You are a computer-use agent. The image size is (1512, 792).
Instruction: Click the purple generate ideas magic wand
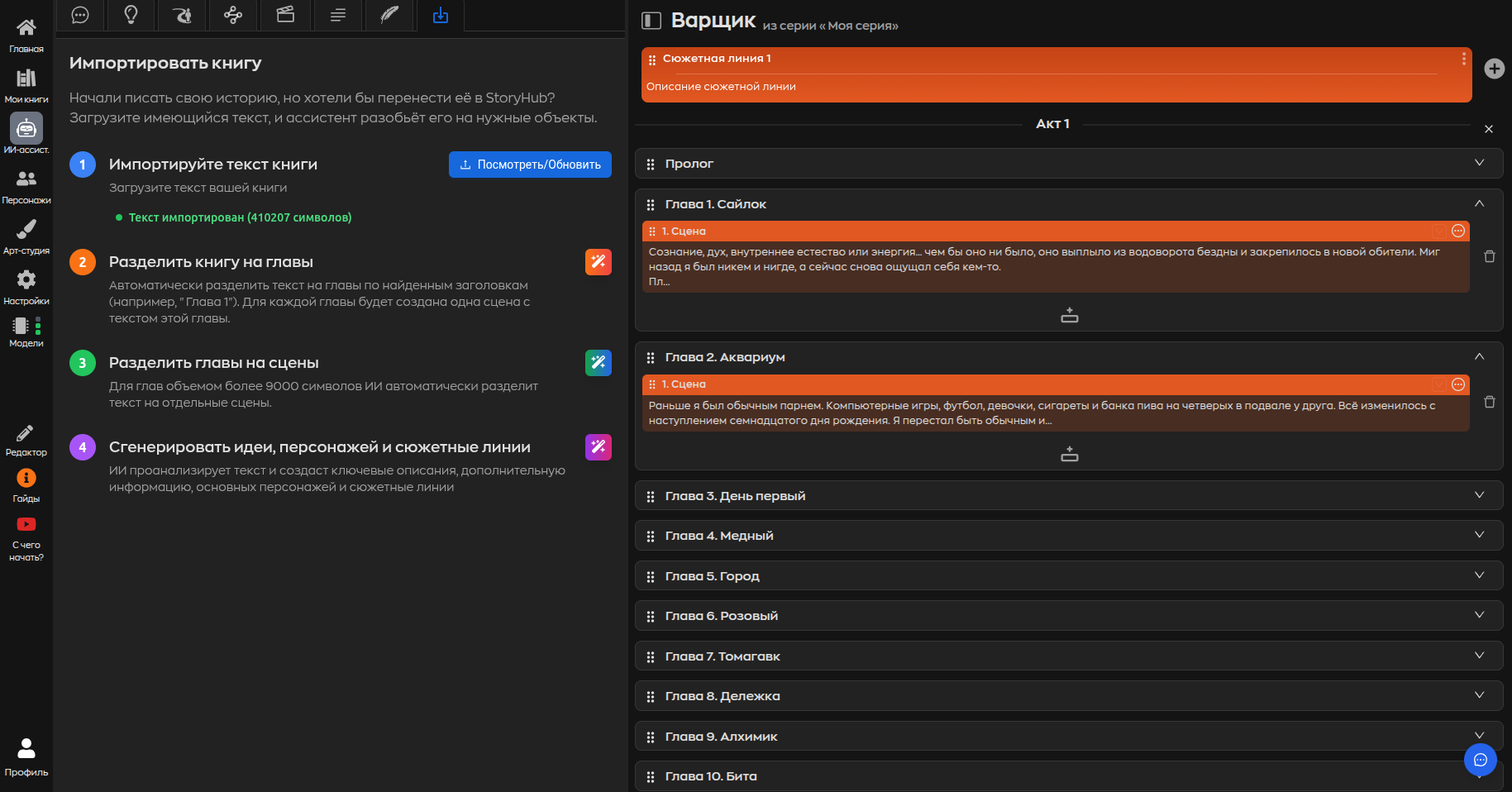pyautogui.click(x=598, y=447)
